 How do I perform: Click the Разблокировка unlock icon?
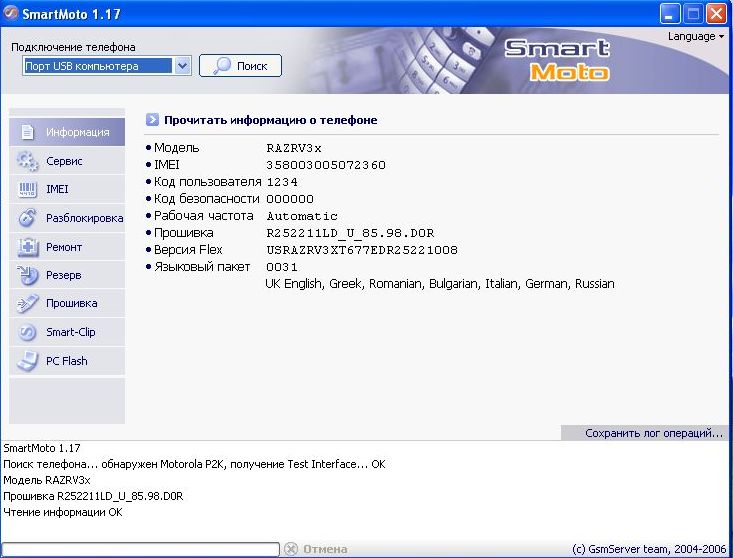[27, 218]
